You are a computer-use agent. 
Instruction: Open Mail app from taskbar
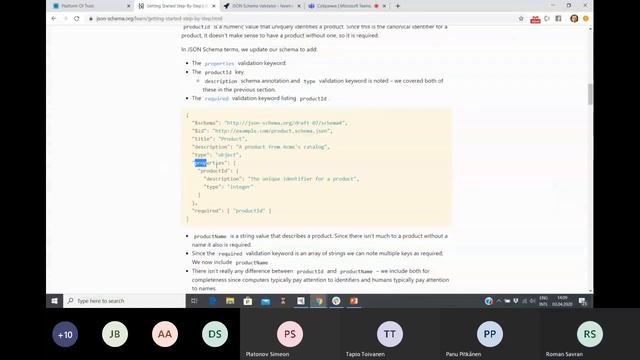(x=265, y=301)
